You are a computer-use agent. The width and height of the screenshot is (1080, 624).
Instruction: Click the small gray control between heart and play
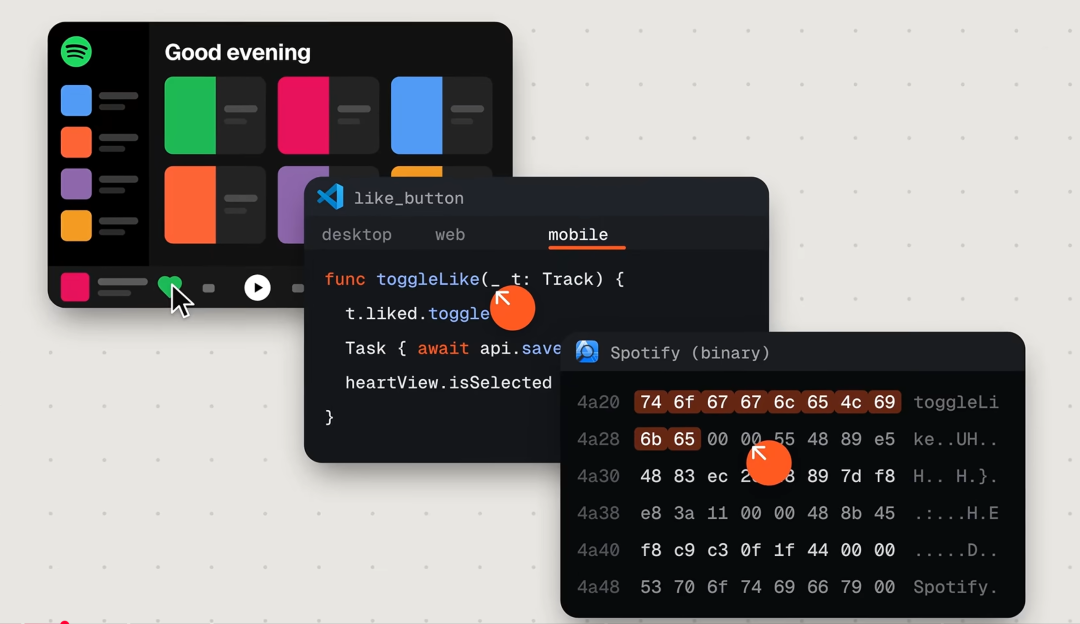click(x=209, y=288)
